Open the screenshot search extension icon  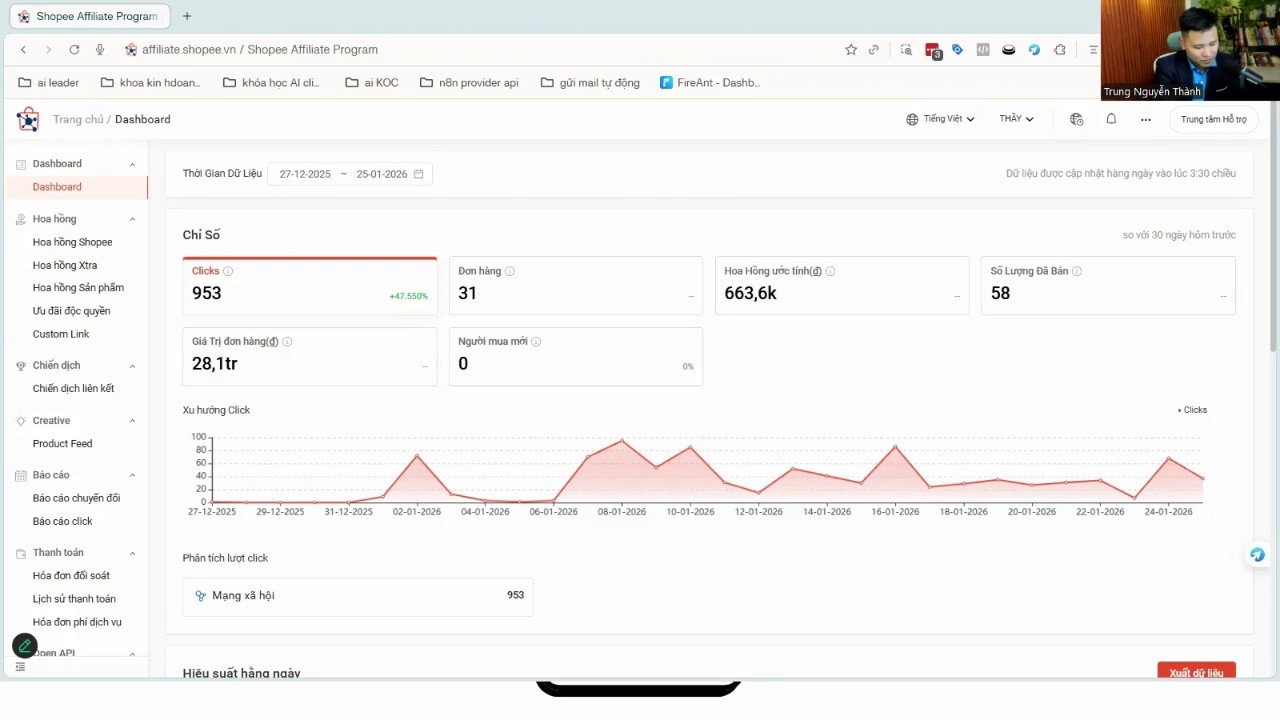[x=906, y=50]
